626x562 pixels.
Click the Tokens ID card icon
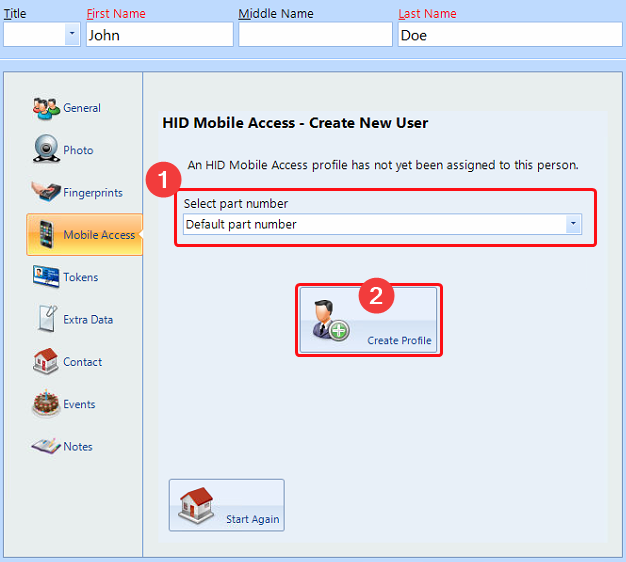pyautogui.click(x=46, y=277)
